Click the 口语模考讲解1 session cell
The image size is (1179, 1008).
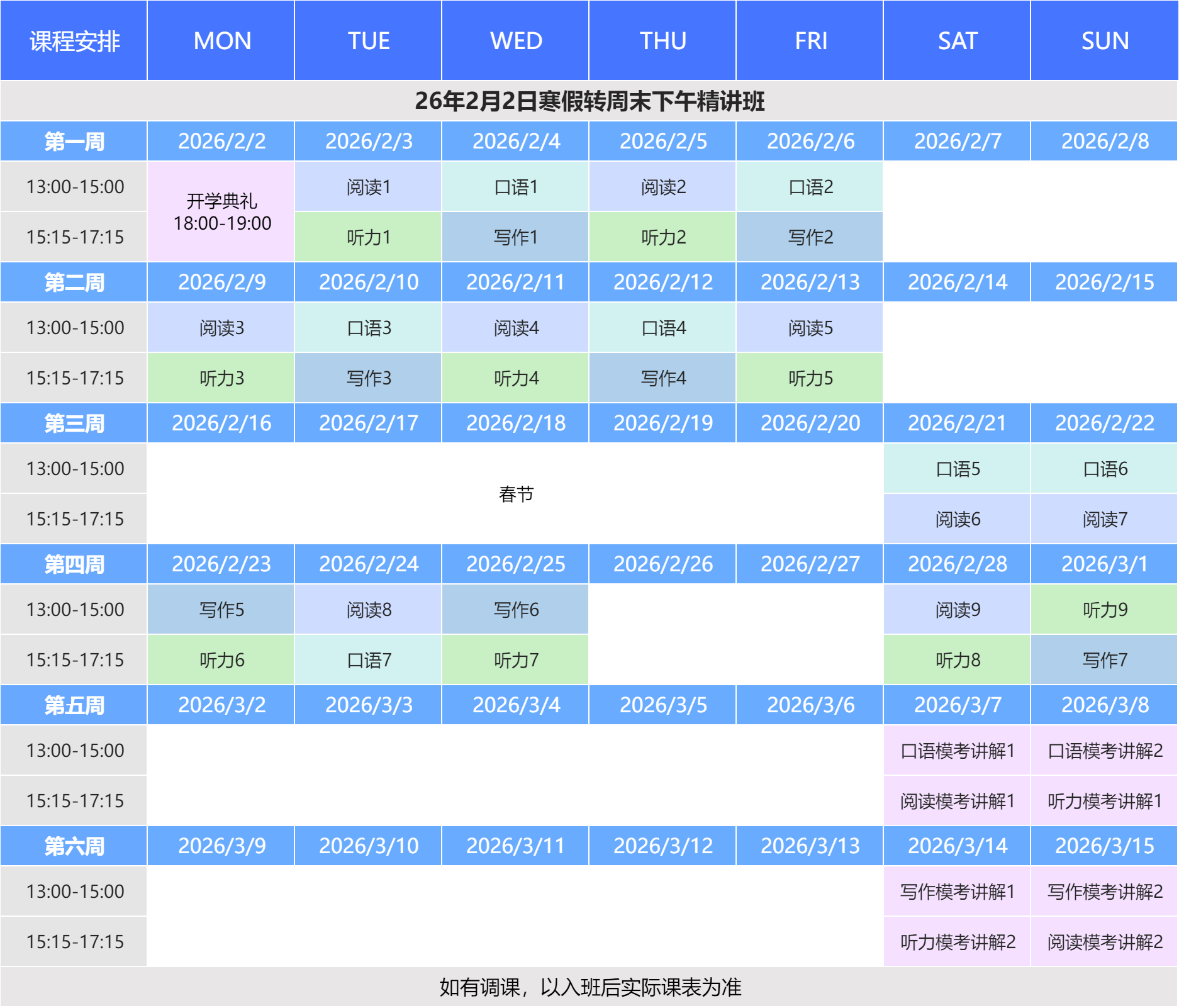pyautogui.click(x=958, y=751)
